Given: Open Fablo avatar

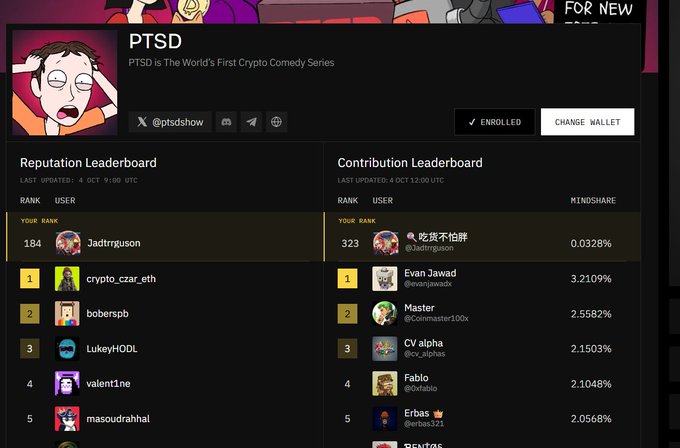Looking at the screenshot, I should [x=385, y=383].
